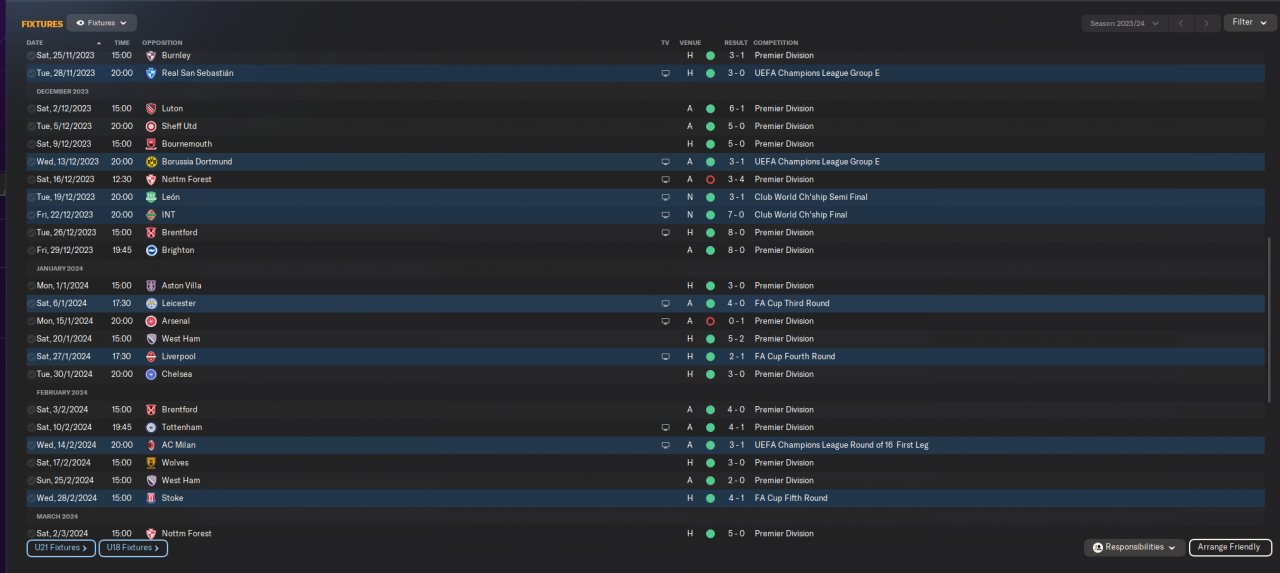
Task: Click the Wolves club badge
Action: coord(151,463)
